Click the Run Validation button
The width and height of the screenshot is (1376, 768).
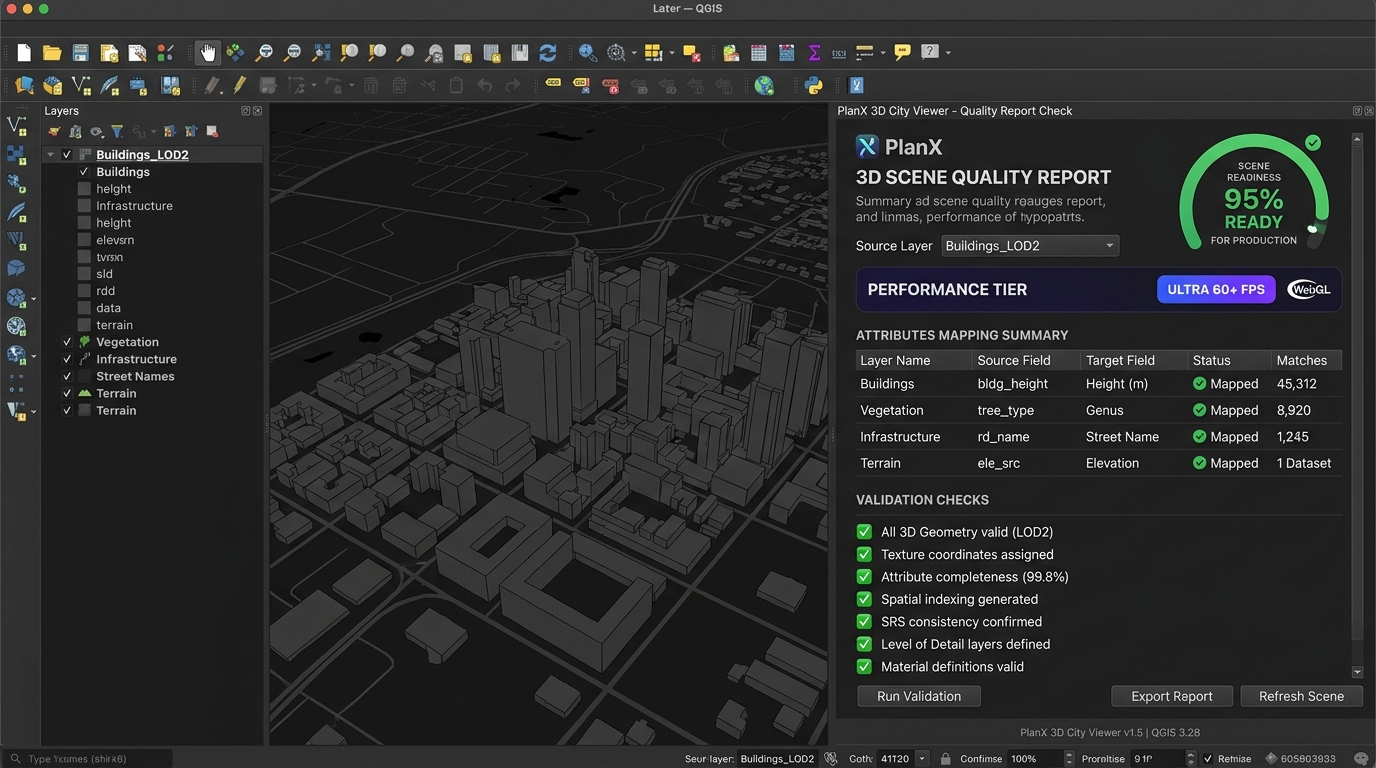(x=919, y=696)
